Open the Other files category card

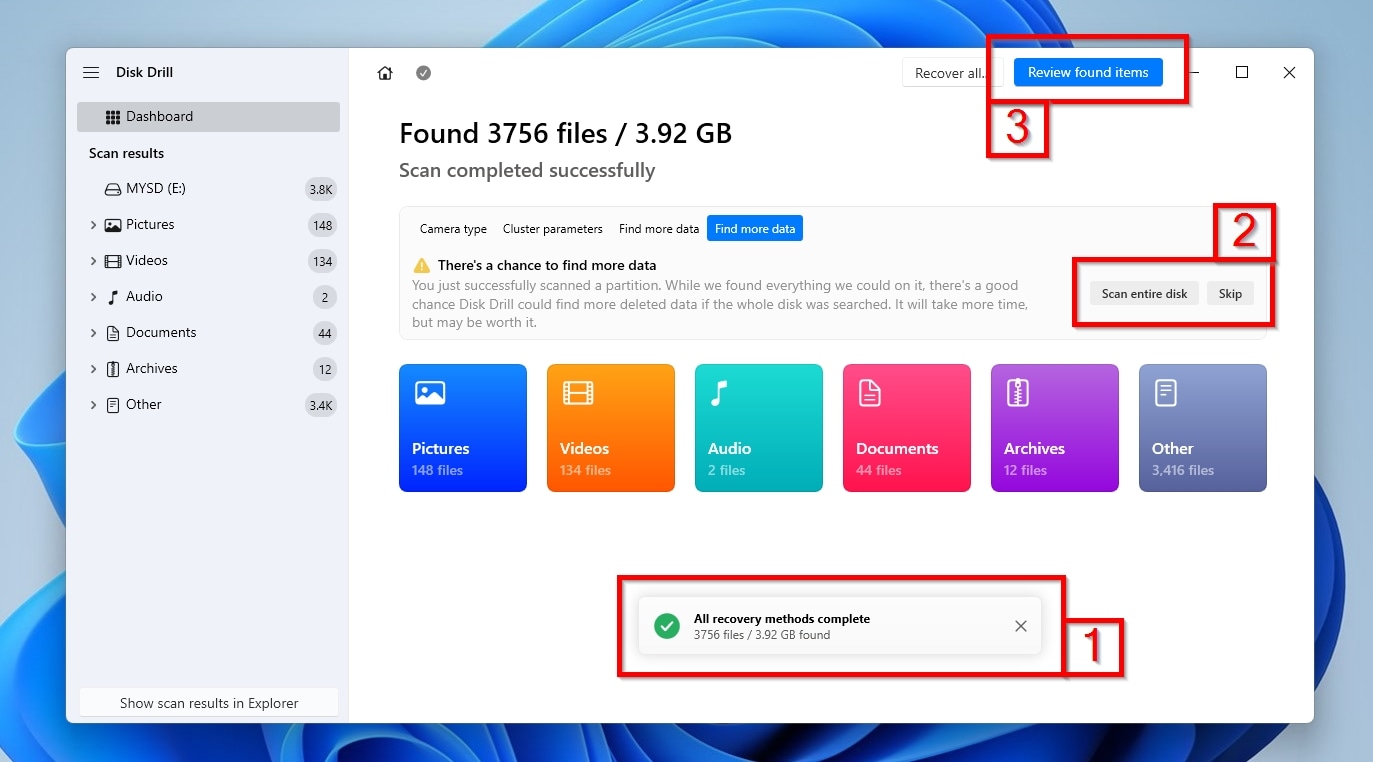[1202, 428]
